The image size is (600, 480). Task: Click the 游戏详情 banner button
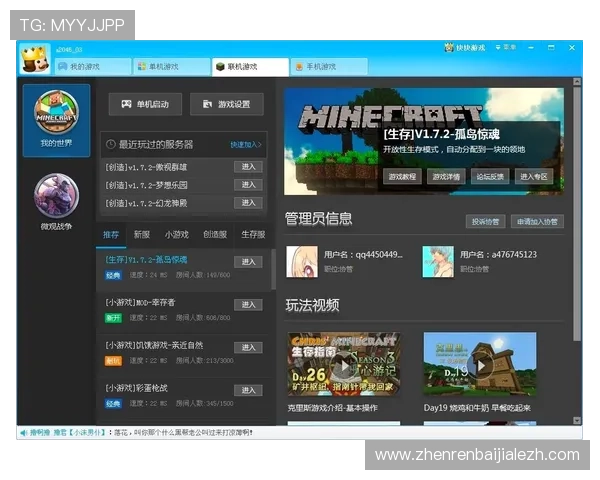[446, 176]
